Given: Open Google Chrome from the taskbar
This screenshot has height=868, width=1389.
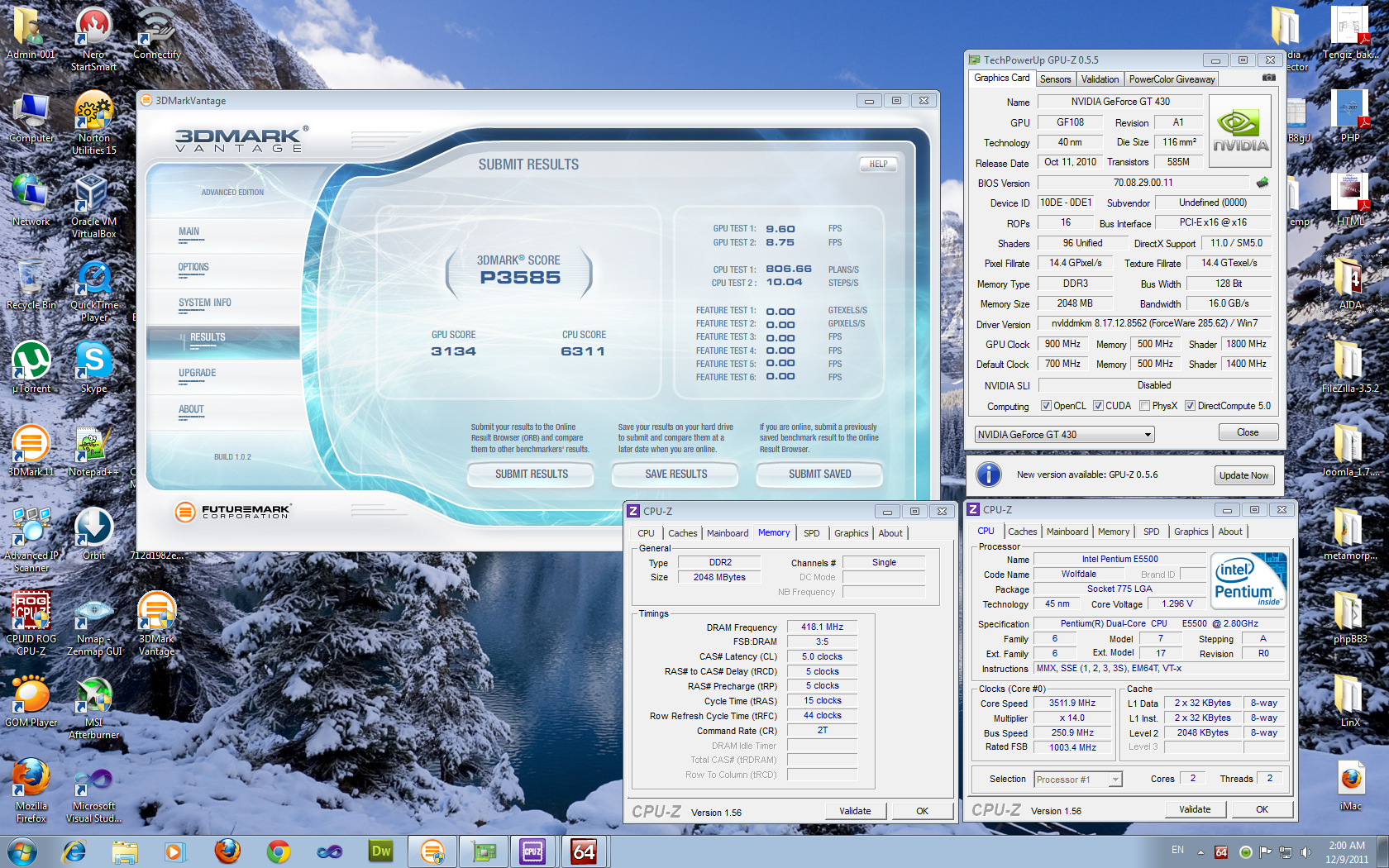Looking at the screenshot, I should click(x=279, y=851).
